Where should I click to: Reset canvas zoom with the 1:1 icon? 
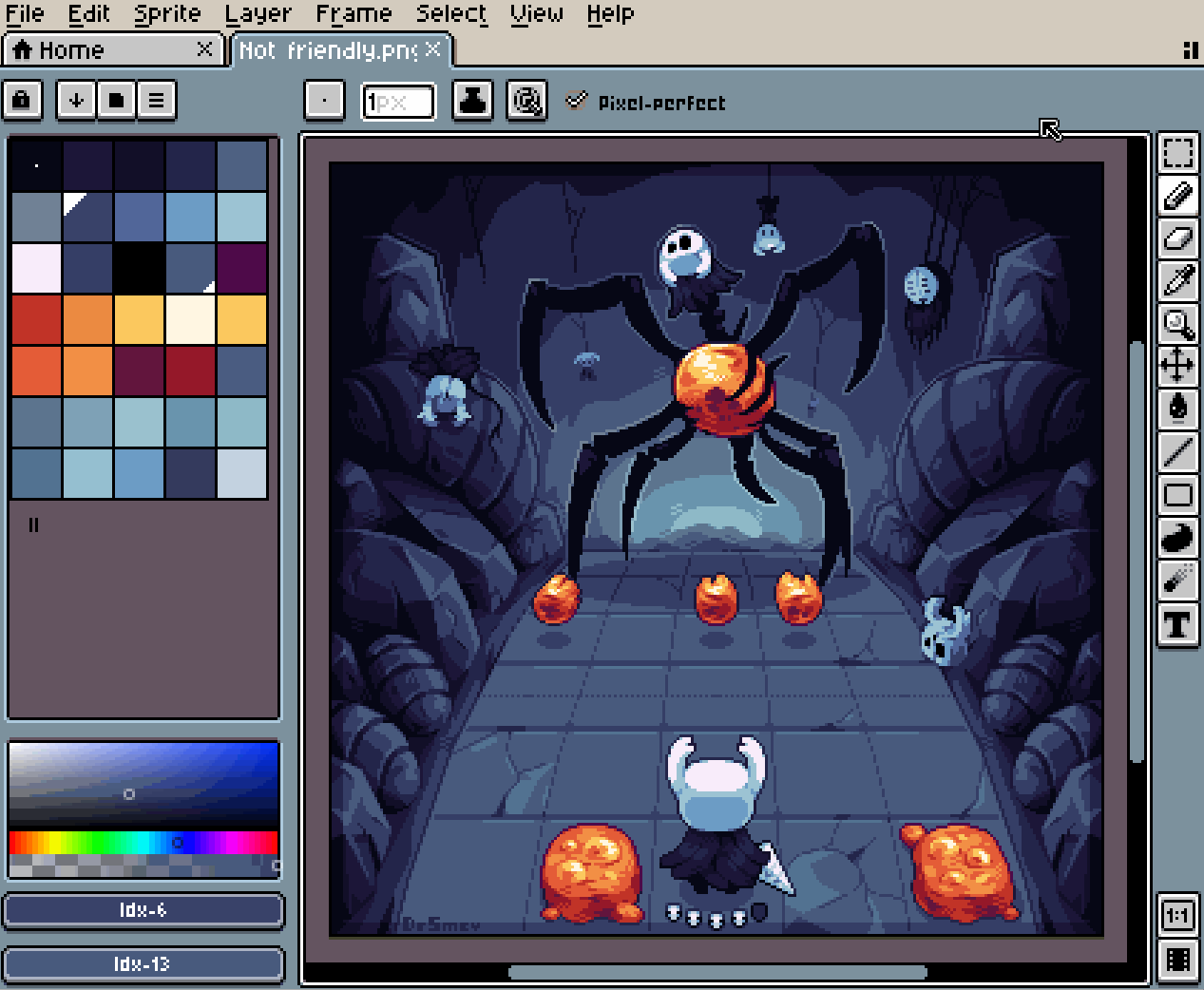click(x=1177, y=917)
